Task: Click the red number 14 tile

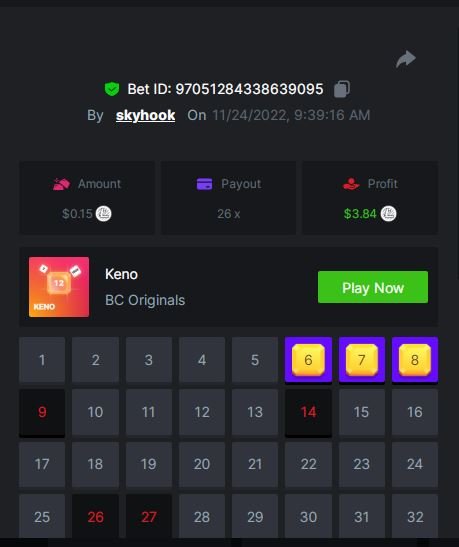Action: [308, 413]
